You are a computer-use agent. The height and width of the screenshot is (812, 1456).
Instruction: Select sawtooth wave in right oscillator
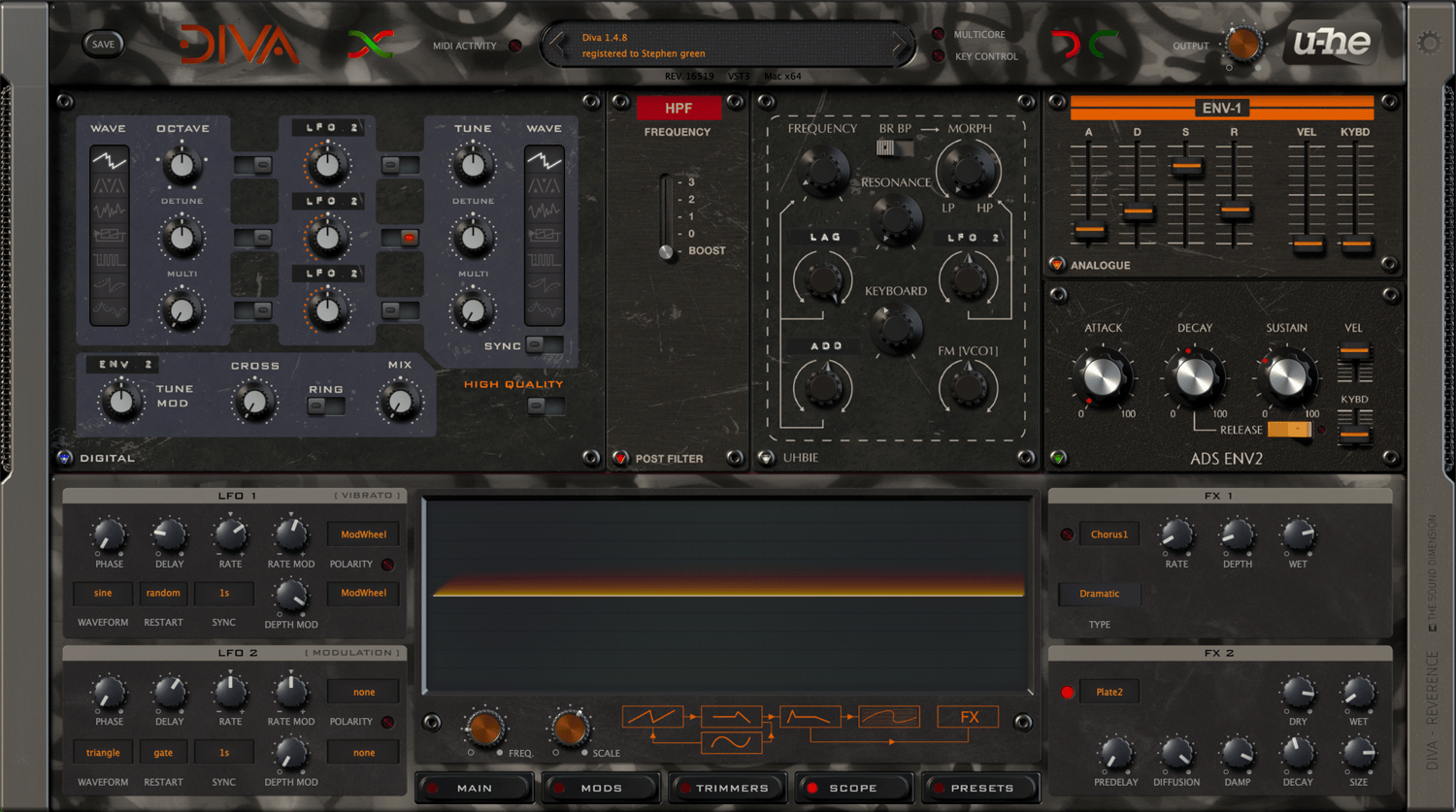pyautogui.click(x=544, y=159)
